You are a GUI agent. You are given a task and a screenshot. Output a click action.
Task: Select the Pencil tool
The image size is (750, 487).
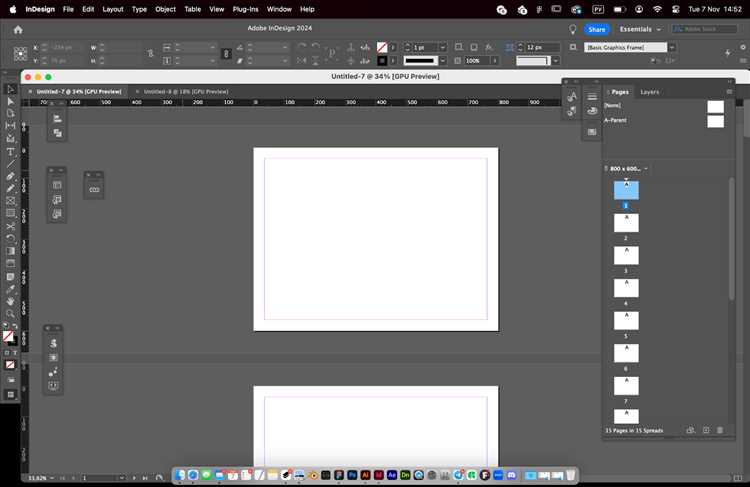[11, 188]
